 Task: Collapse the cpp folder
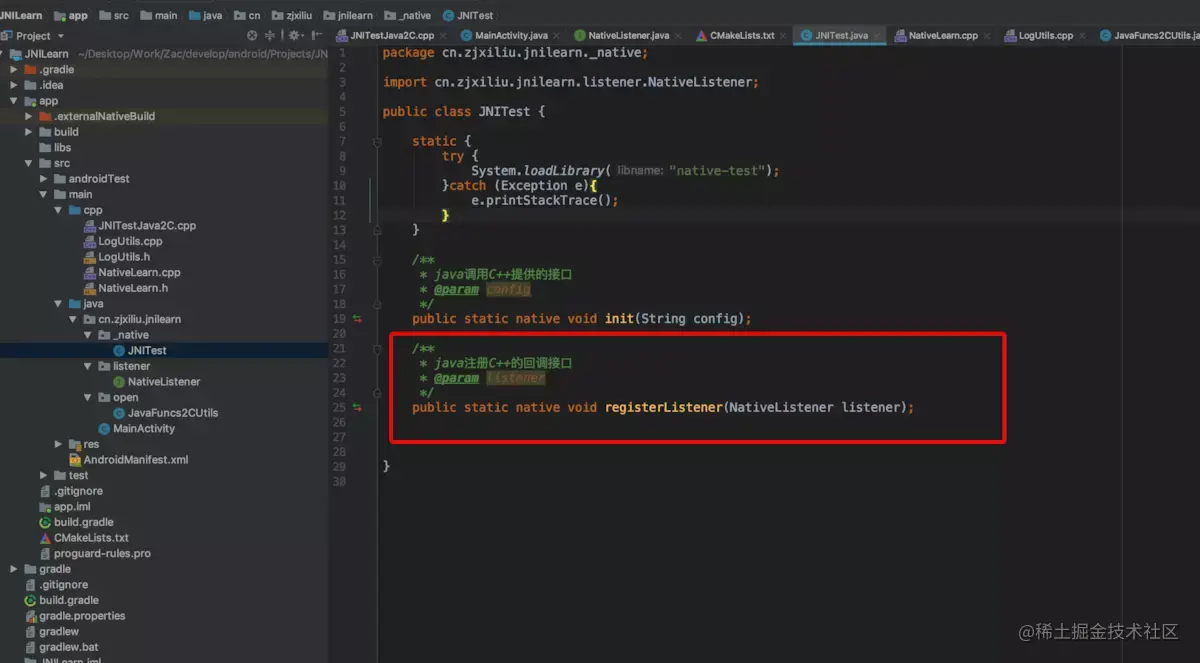tap(59, 210)
